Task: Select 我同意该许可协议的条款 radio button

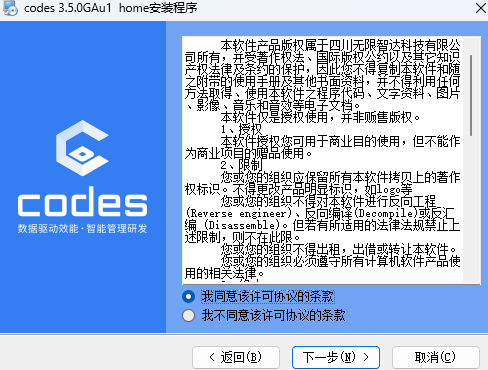Action: 188,296
